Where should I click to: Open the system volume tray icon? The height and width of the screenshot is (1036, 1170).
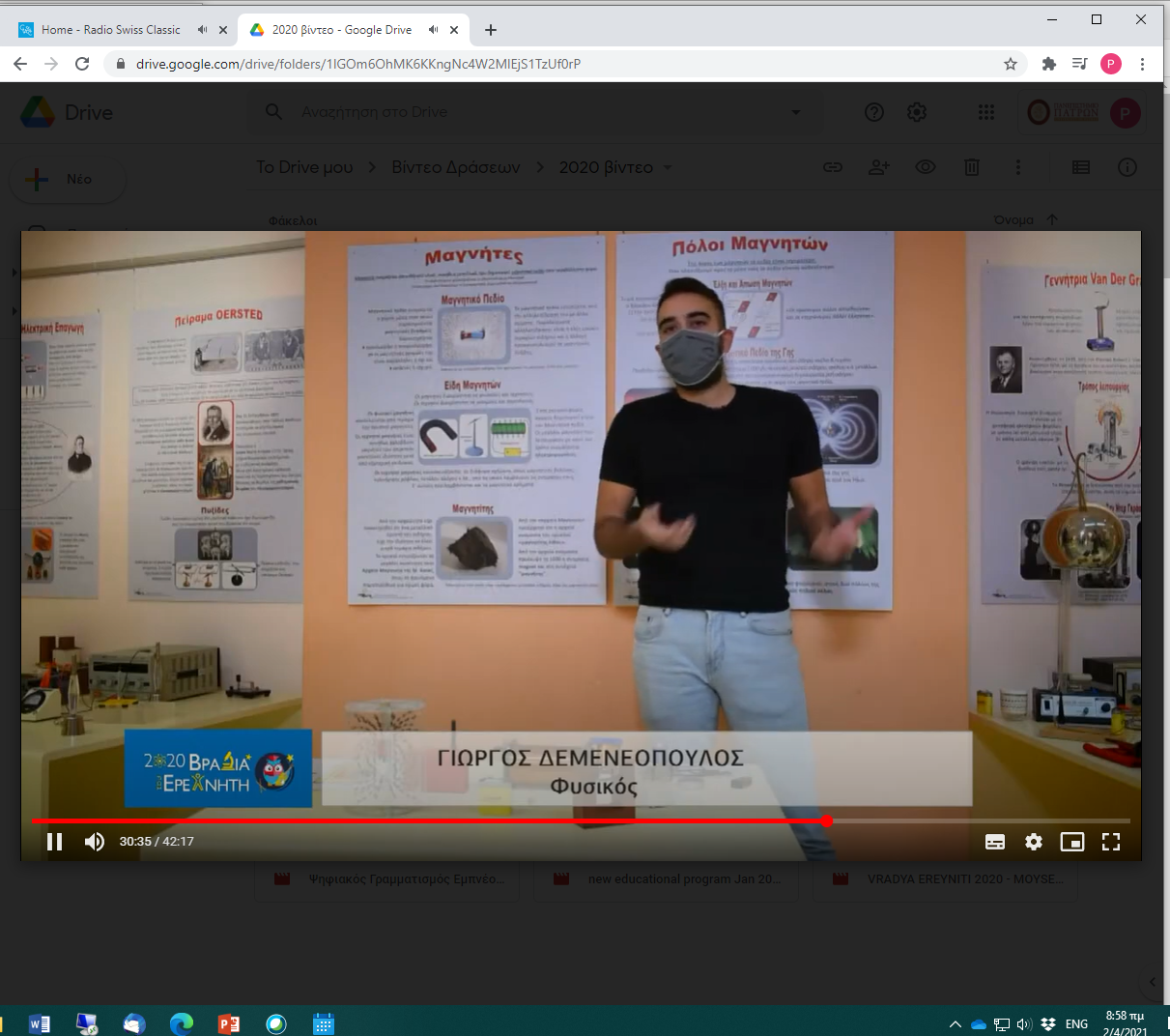tap(1024, 1023)
